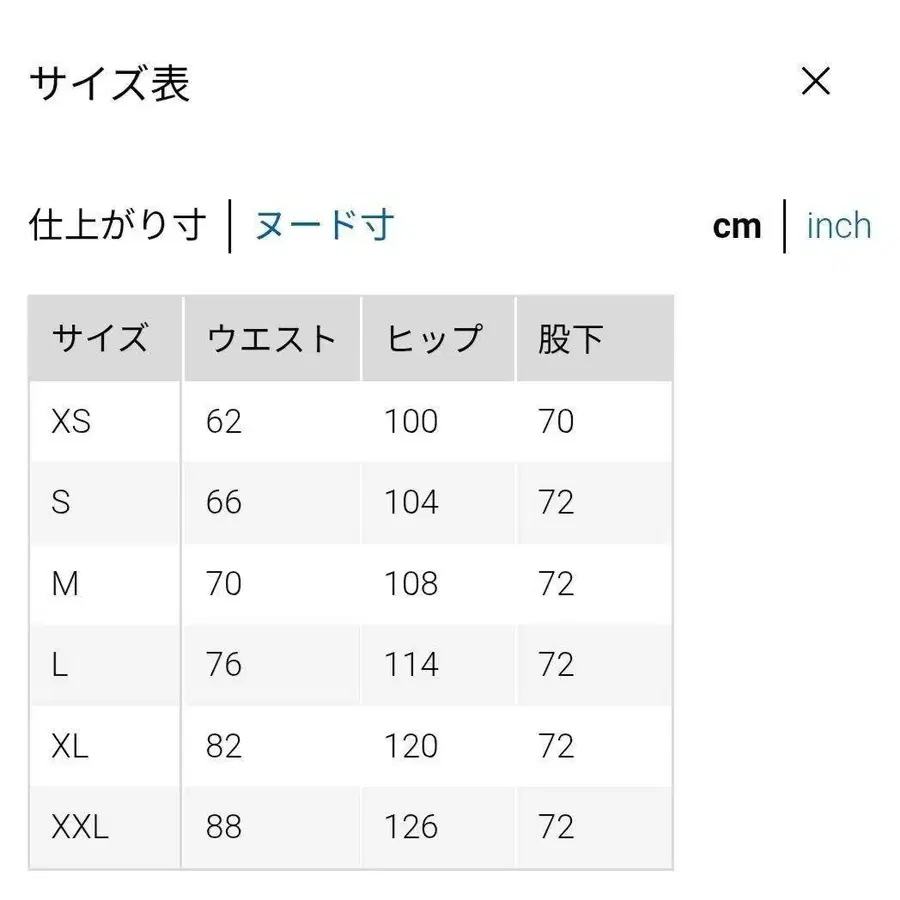The image size is (900, 900).
Task: Switch units to cm
Action: point(737,227)
